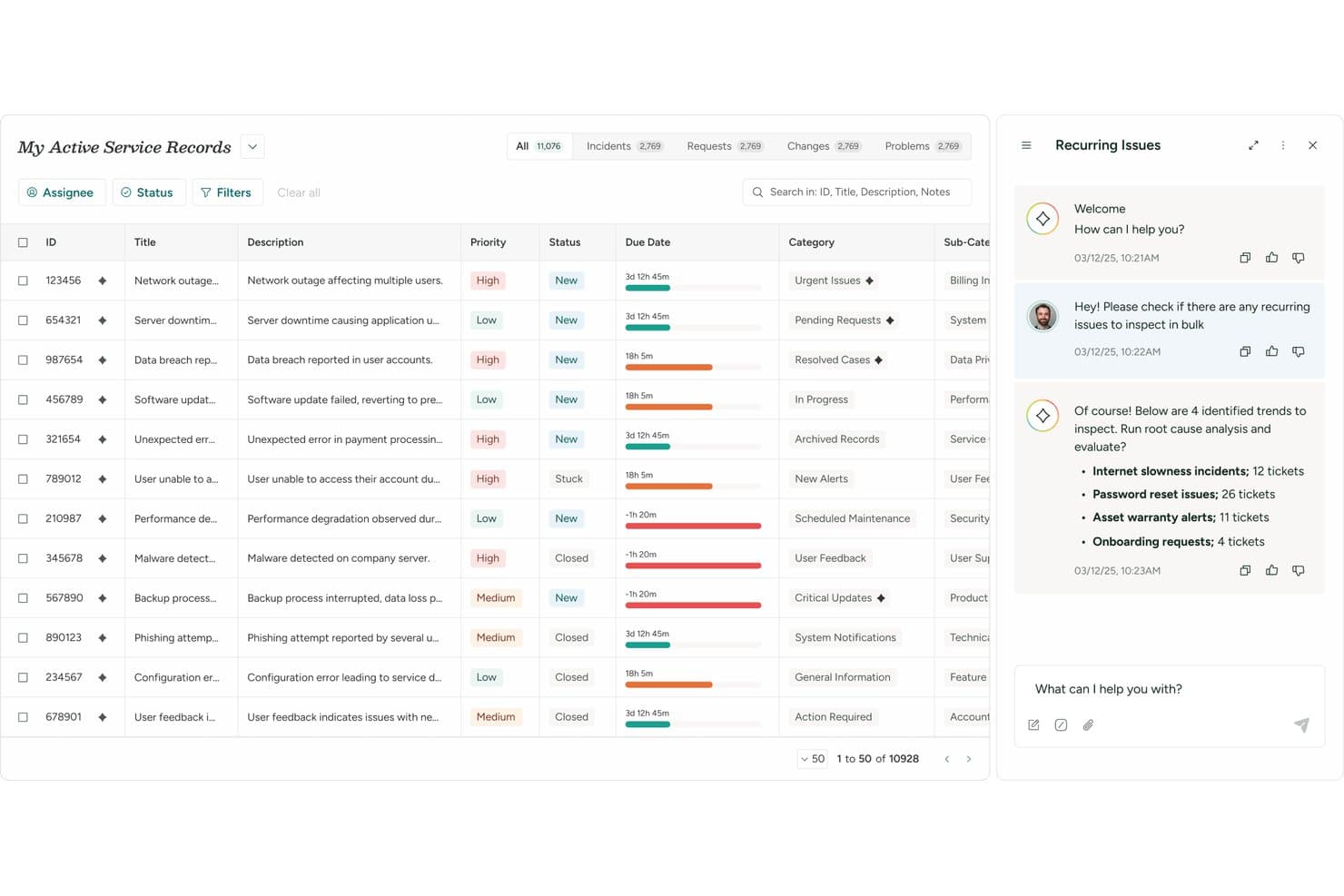The height and width of the screenshot is (896, 1344).
Task: Click Clear all filters
Action: (299, 192)
